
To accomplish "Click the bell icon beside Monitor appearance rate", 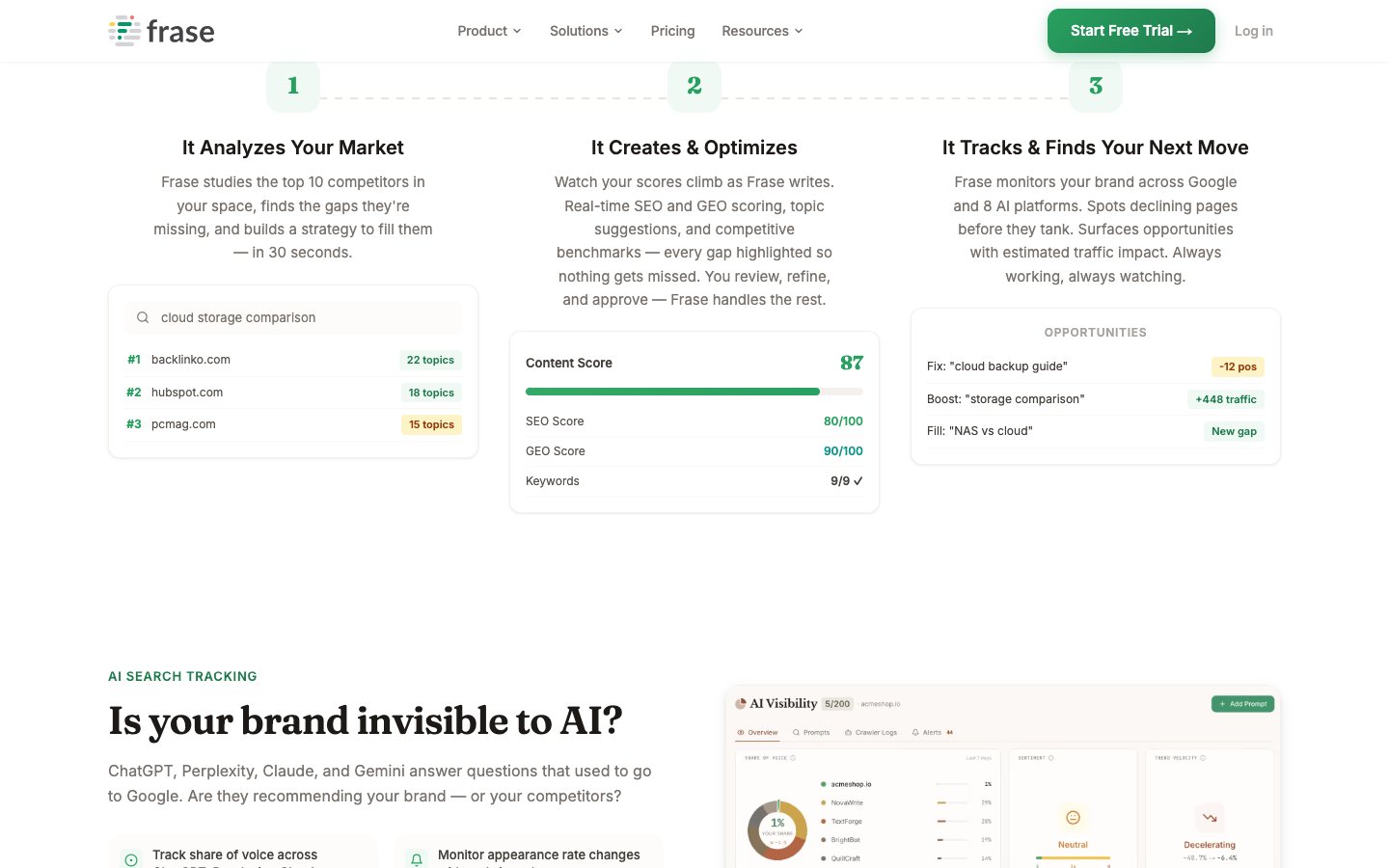I will [x=417, y=858].
